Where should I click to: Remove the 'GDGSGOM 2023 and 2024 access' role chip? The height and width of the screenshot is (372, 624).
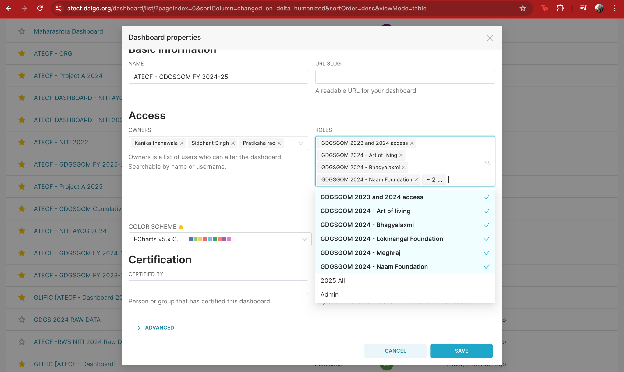coord(412,143)
